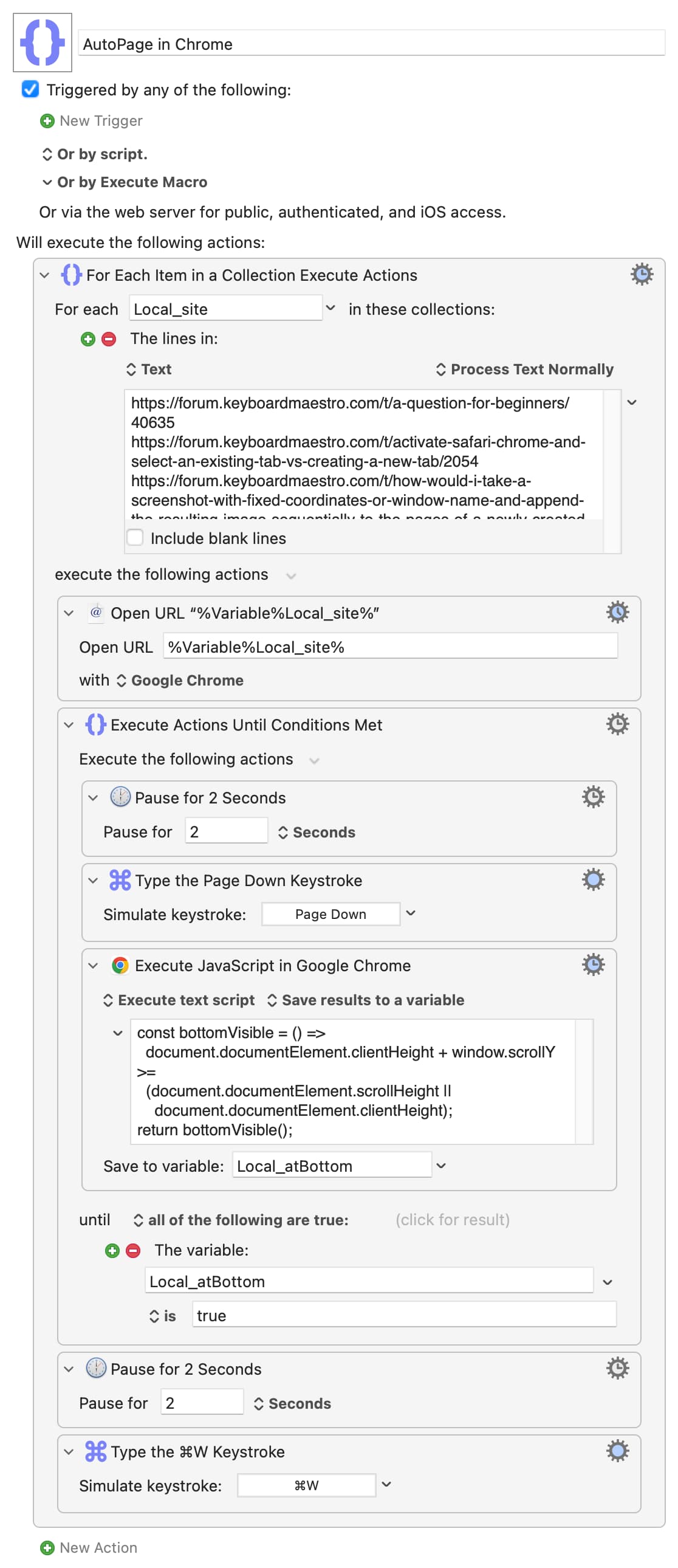678x1568 pixels.
Task: Change the browser popup Google Chrome
Action: pos(180,680)
